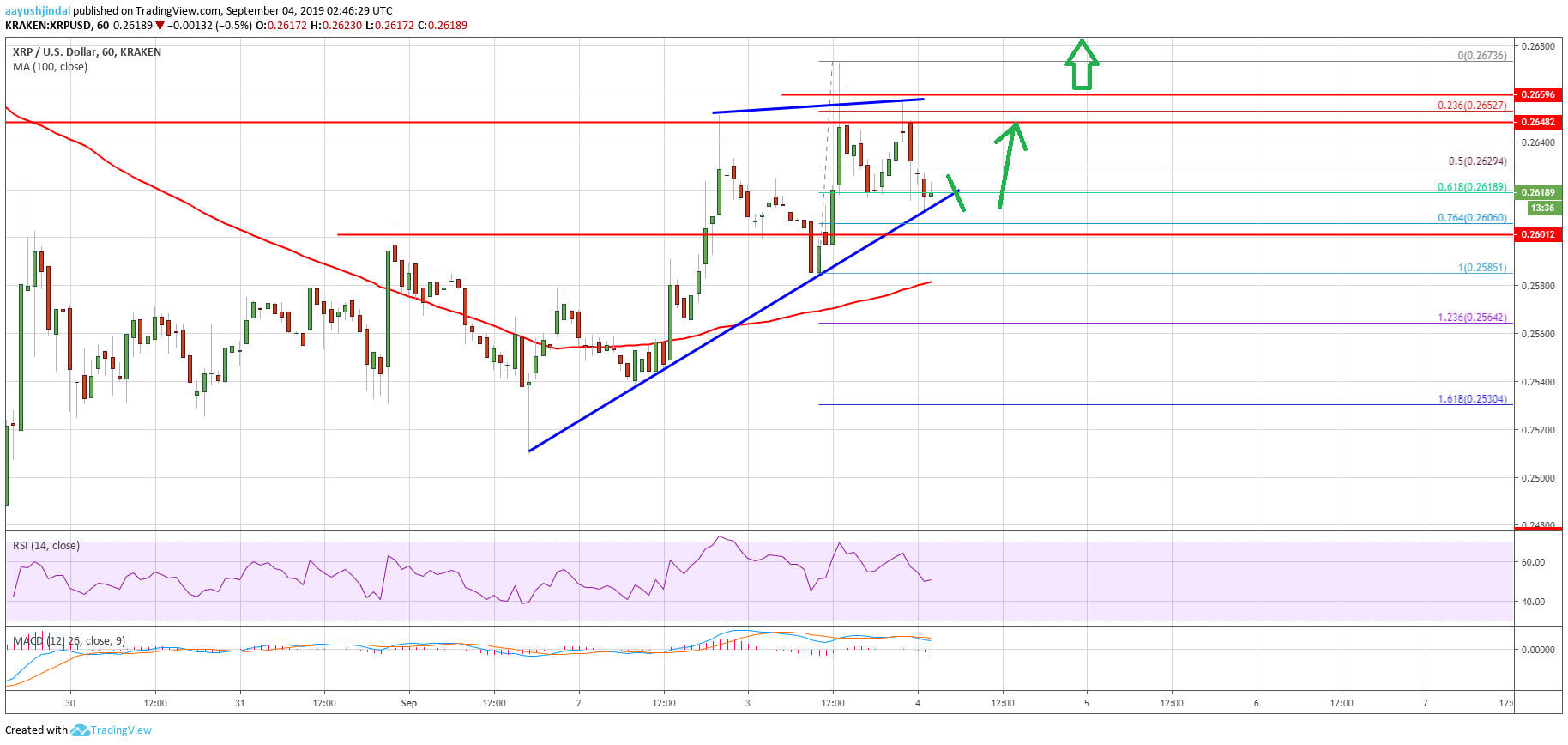Image resolution: width=1568 pixels, height=745 pixels.
Task: Click the TradingView cloud logo icon
Action: [x=80, y=730]
